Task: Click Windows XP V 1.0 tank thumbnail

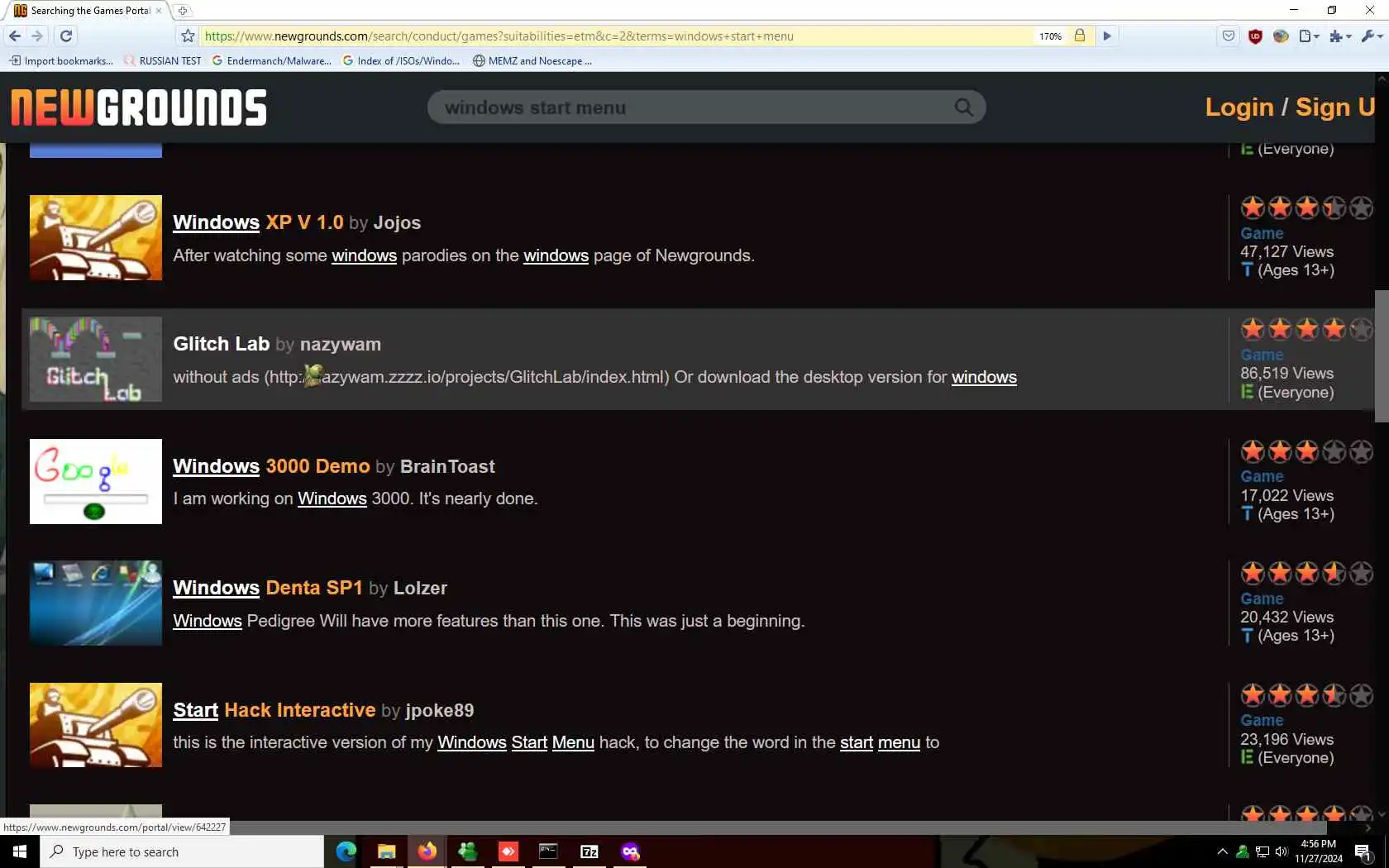Action: pyautogui.click(x=96, y=238)
